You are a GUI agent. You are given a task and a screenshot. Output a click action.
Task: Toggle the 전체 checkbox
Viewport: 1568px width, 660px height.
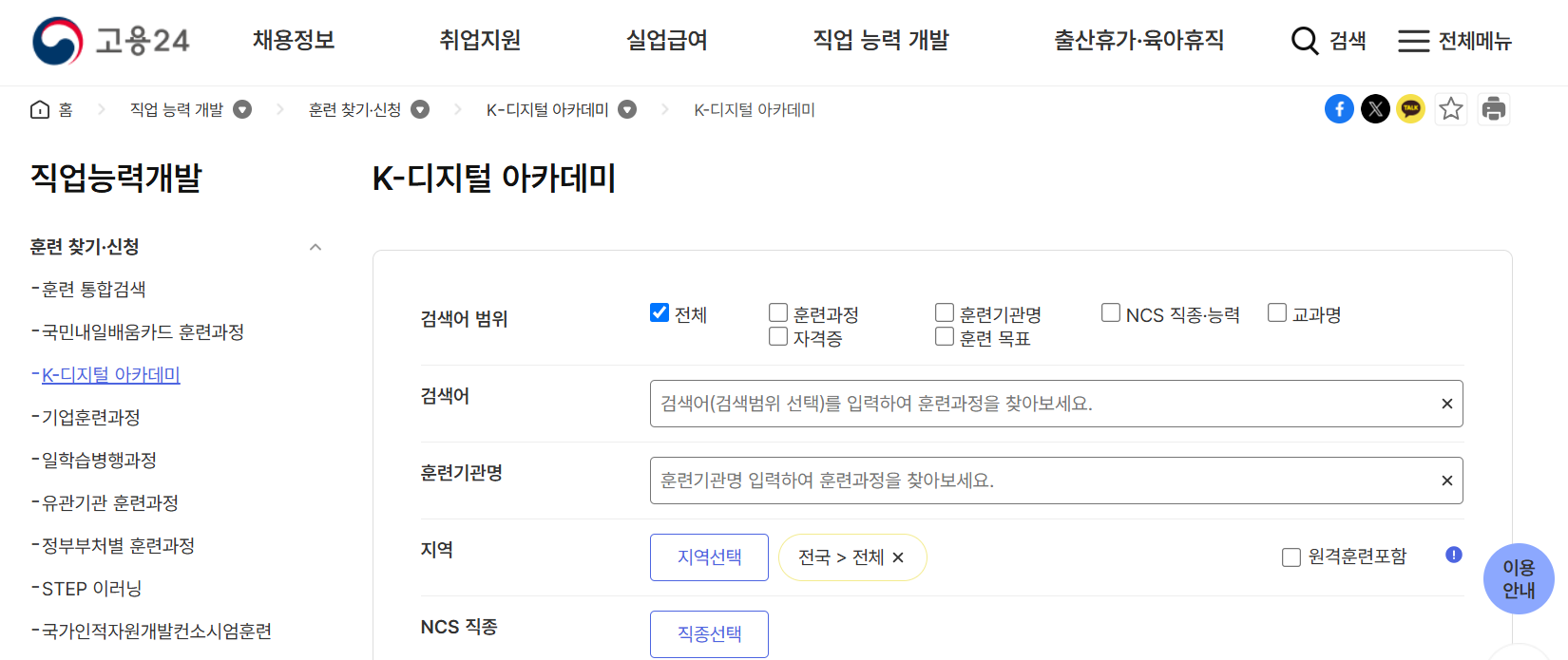pos(660,312)
